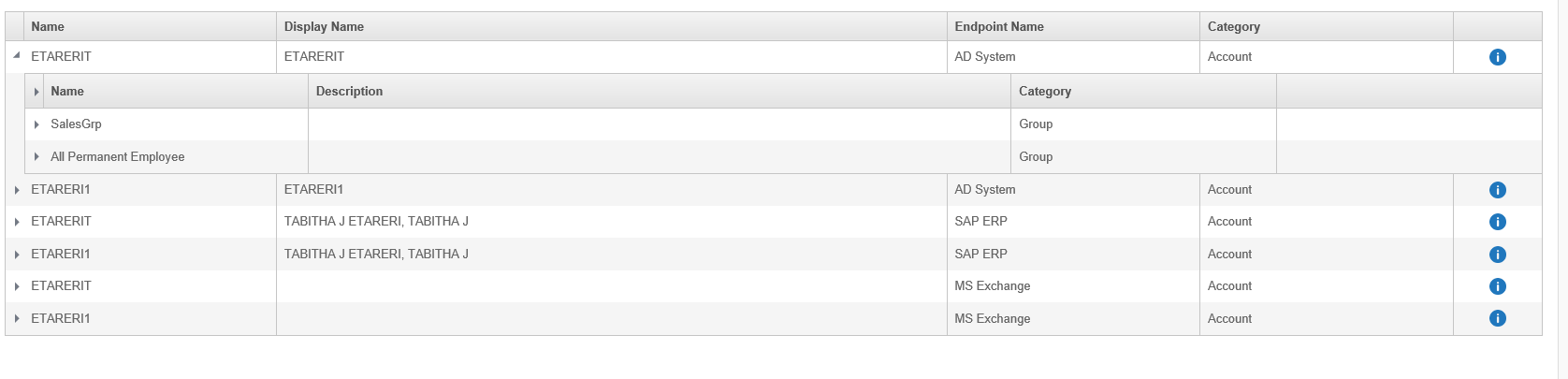
Task: Open info for ETARERIT SAP ERP account
Action: pyautogui.click(x=1497, y=222)
